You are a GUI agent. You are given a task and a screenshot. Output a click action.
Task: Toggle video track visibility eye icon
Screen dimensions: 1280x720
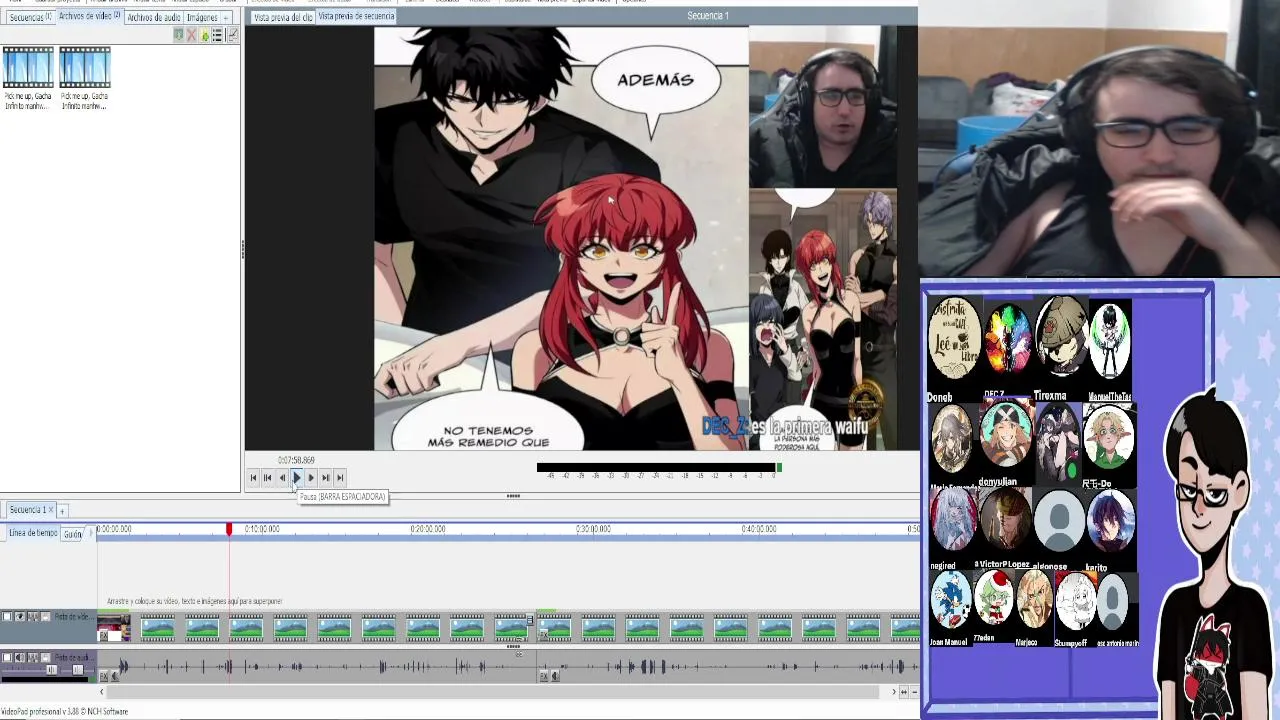[x=19, y=617]
